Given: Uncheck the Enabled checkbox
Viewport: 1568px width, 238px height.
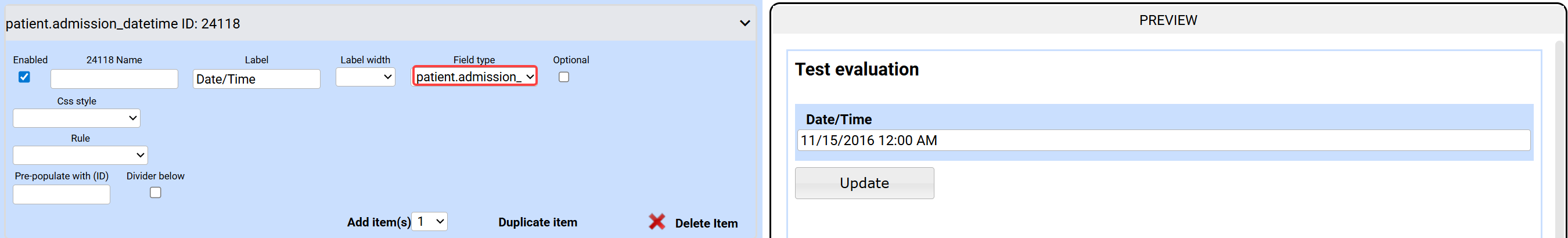Looking at the screenshot, I should (x=24, y=77).
